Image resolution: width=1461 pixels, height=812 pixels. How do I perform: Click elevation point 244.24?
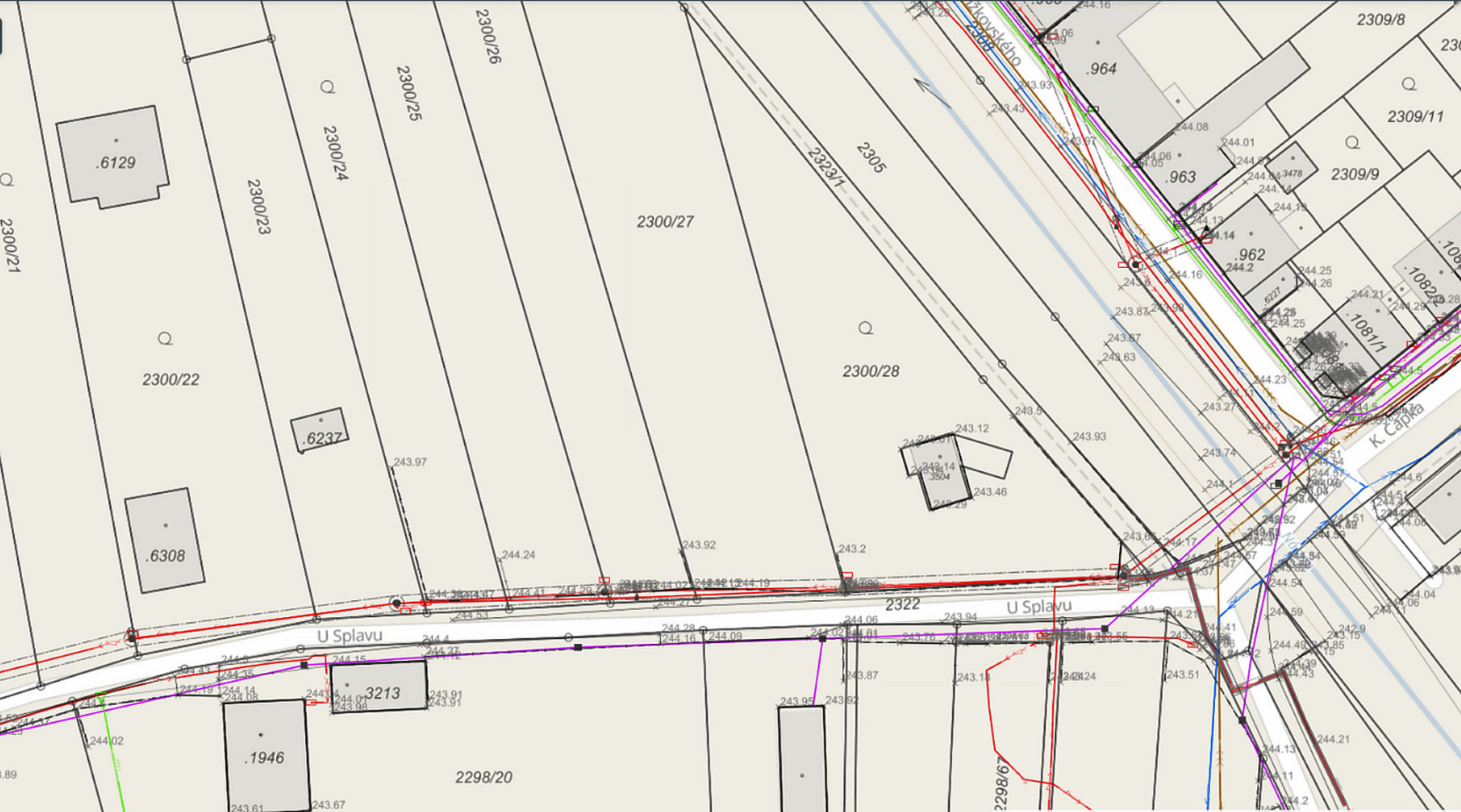pos(518,555)
